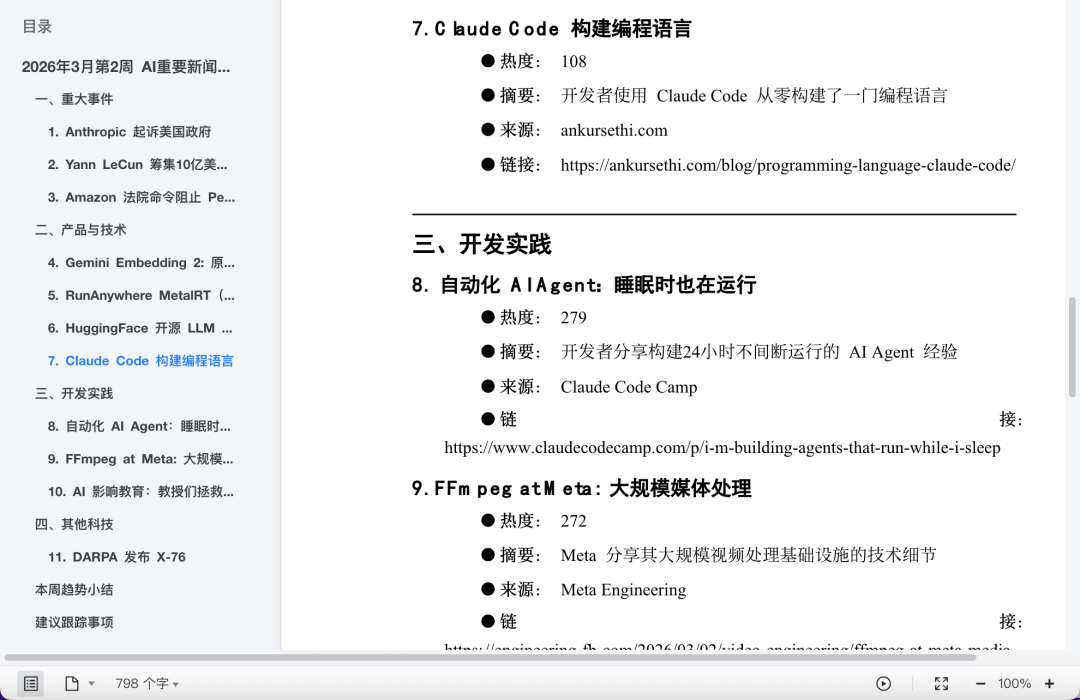Open 建议跟踪事项 in outline
This screenshot has width=1080, height=700.
[x=74, y=622]
